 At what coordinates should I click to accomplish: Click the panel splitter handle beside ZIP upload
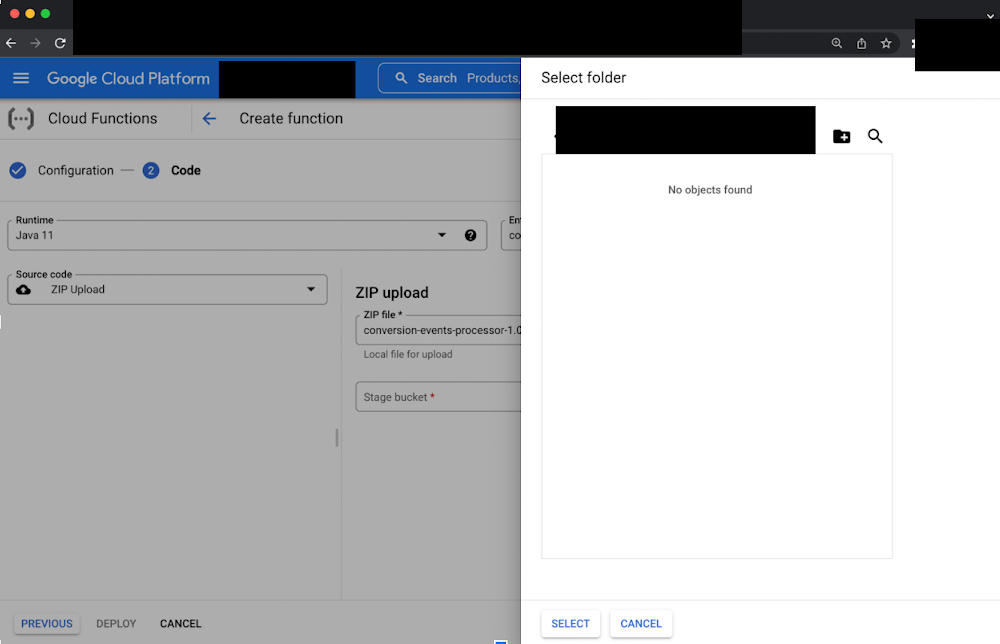click(337, 437)
